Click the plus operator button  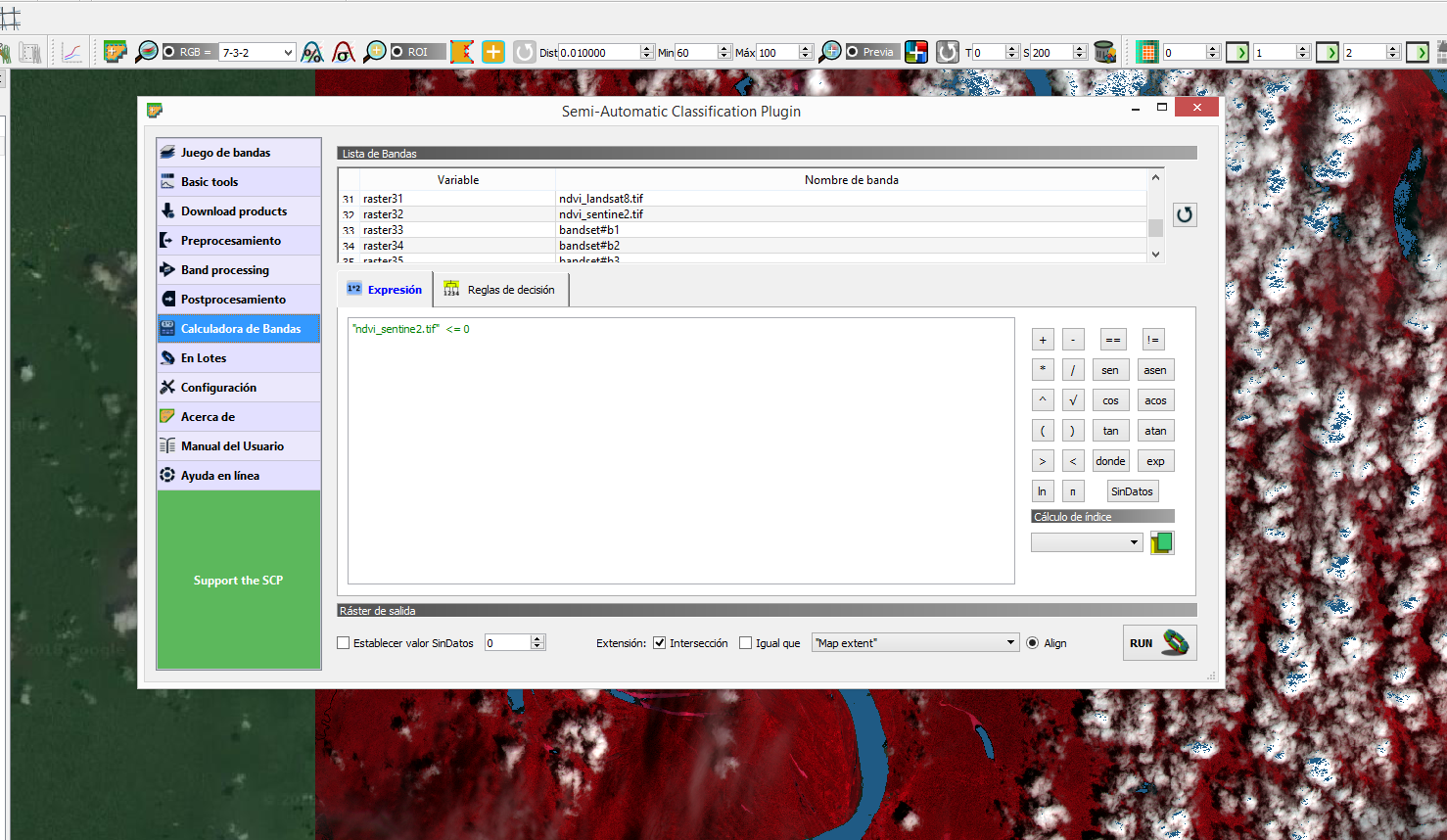click(x=1043, y=340)
